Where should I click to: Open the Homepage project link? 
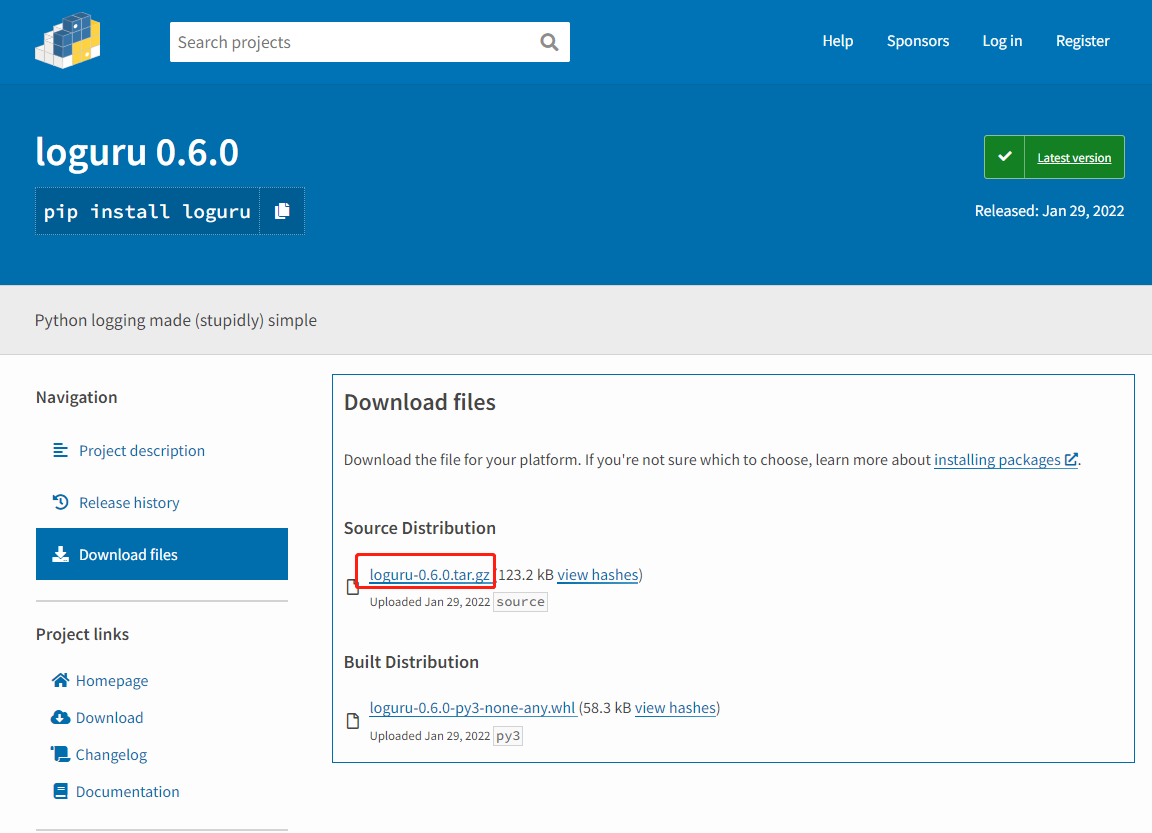click(112, 680)
